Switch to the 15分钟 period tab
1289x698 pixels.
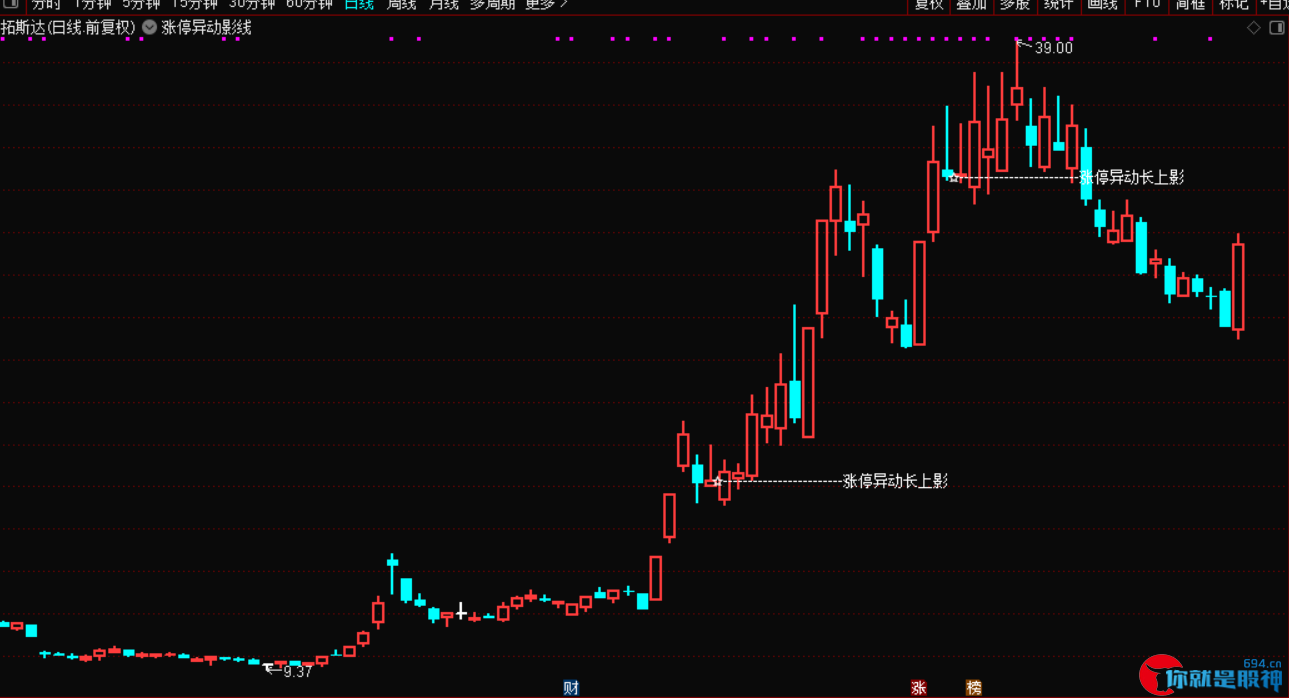[x=194, y=4]
